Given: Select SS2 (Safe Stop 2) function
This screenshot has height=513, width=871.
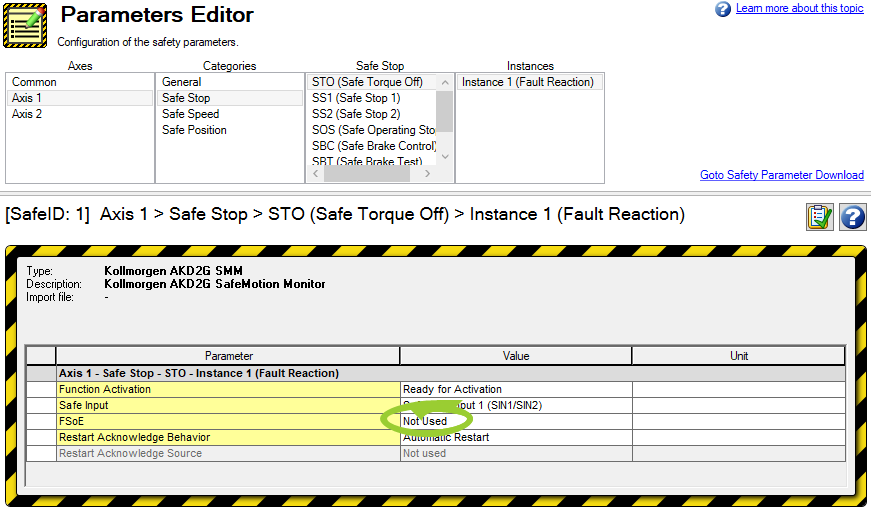Looking at the screenshot, I should 372,114.
